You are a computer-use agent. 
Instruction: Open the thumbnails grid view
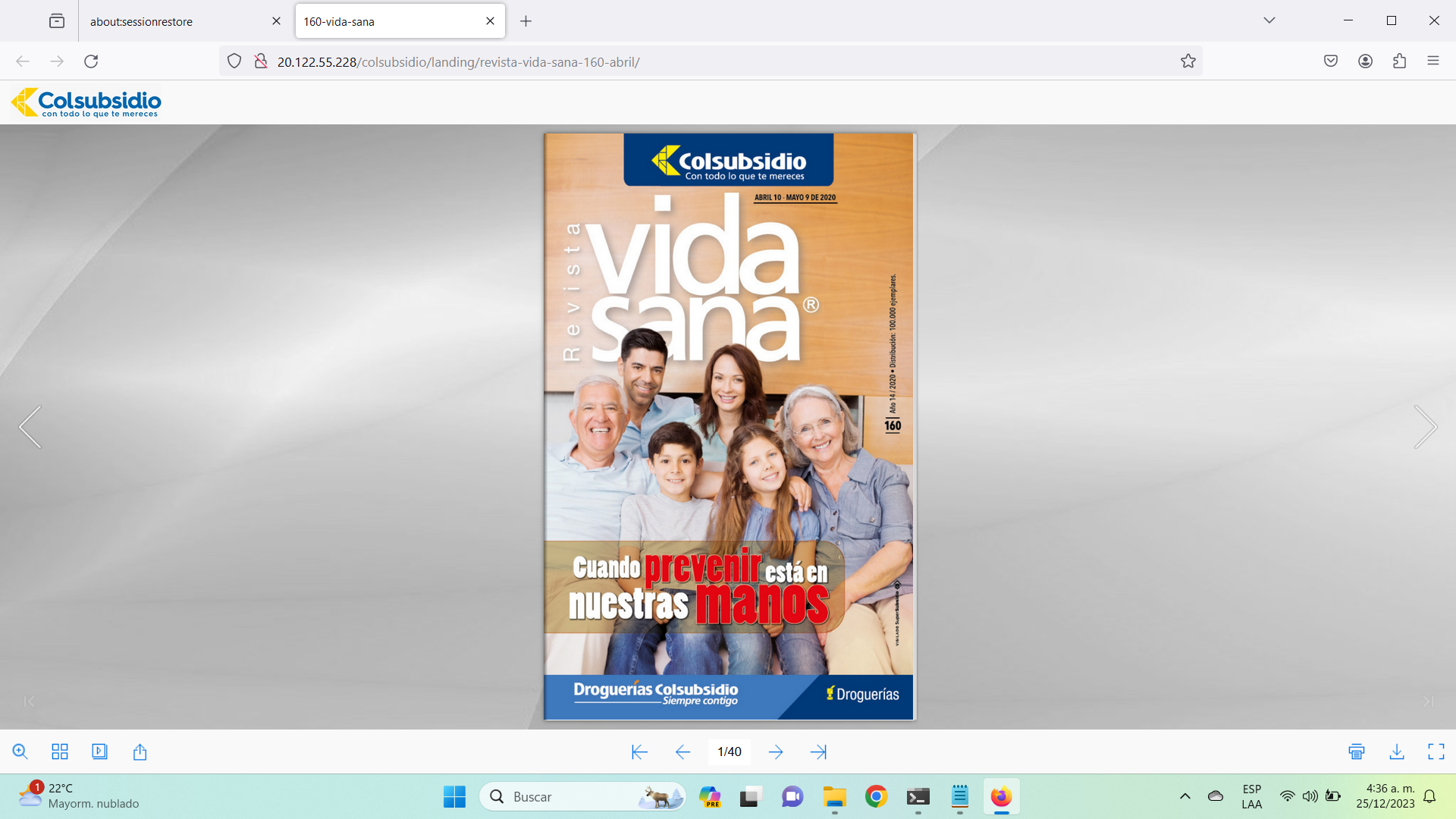pos(60,752)
